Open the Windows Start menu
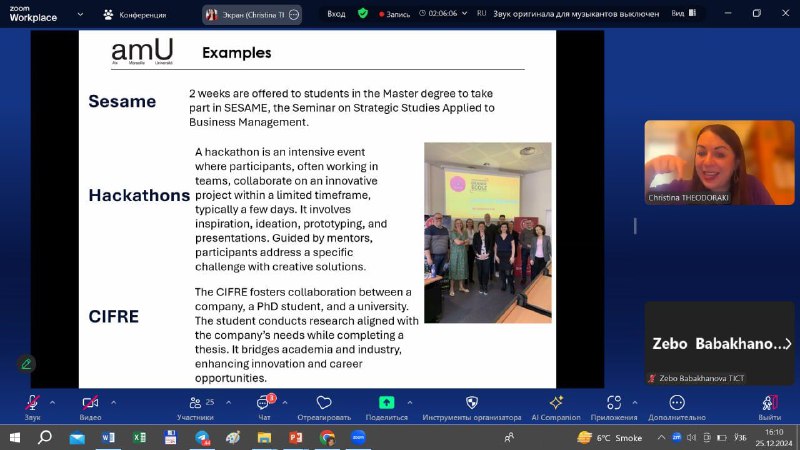This screenshot has height=450, width=800. point(15,437)
